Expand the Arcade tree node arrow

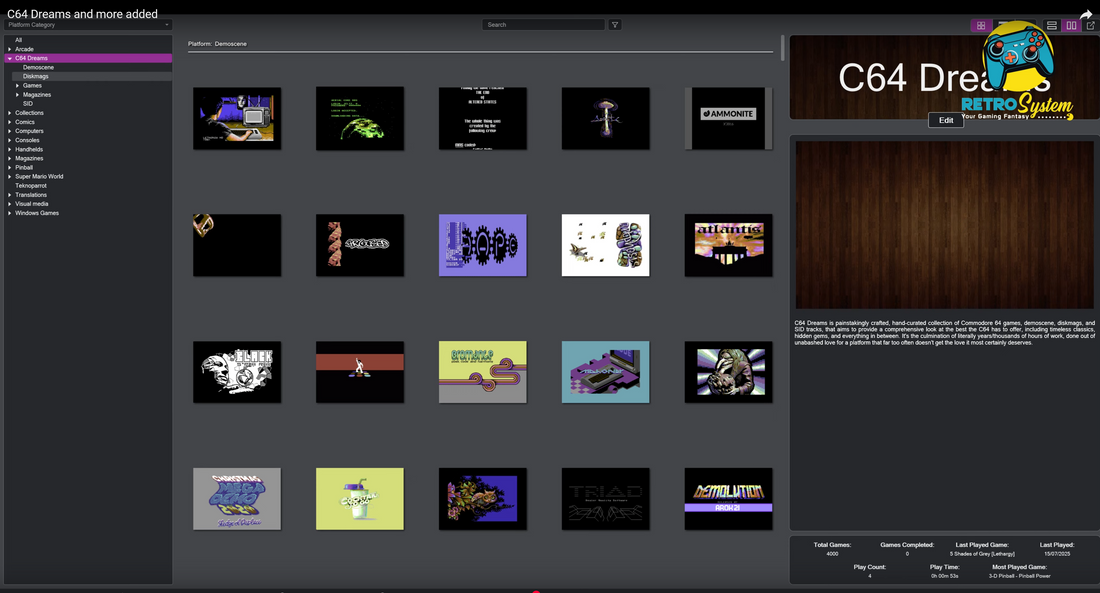click(x=9, y=49)
